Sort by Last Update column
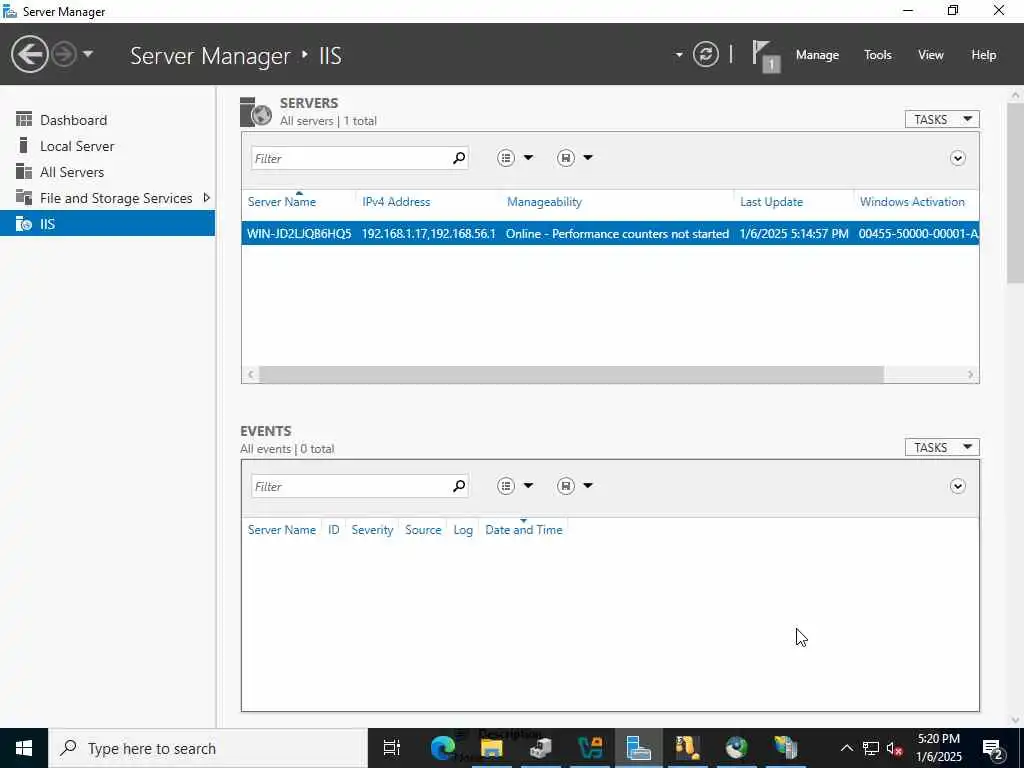This screenshot has height=768, width=1024. pyautogui.click(x=771, y=202)
